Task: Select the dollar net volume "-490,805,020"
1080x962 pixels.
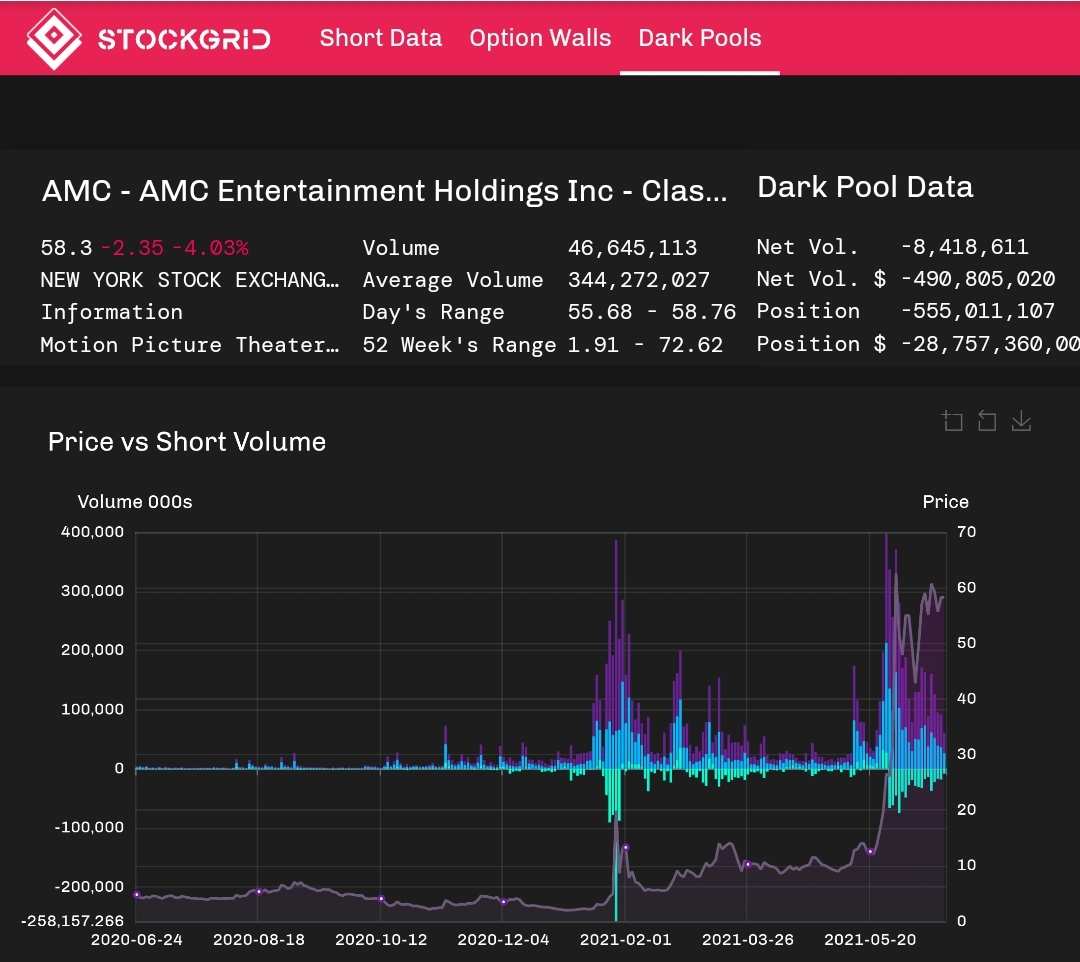Action: point(977,280)
